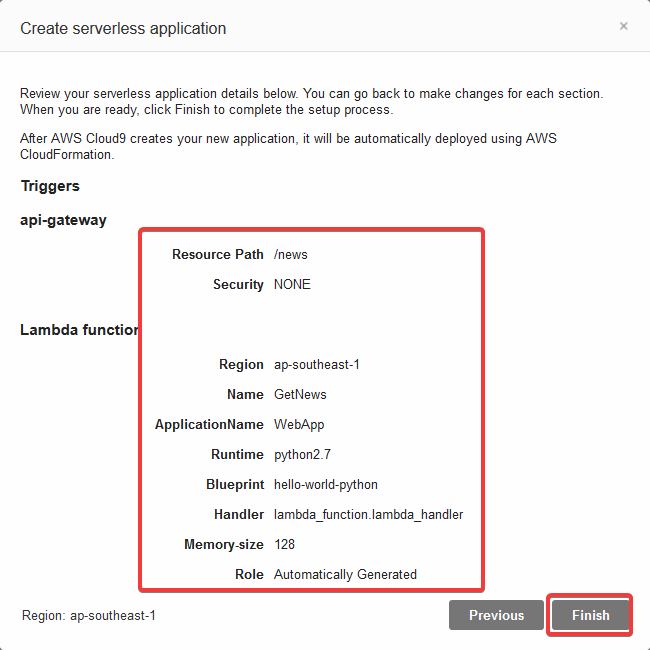Screen dimensions: 650x650
Task: Click the Blueprint label
Action: point(235,484)
